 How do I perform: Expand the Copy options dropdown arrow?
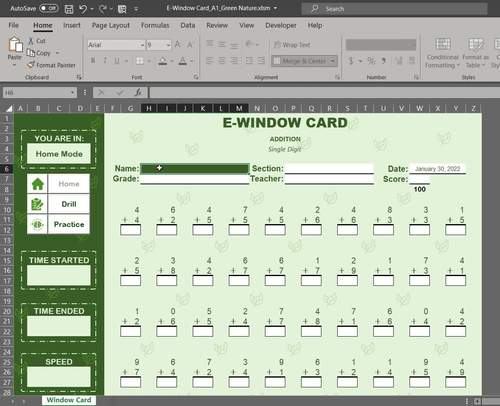click(57, 53)
